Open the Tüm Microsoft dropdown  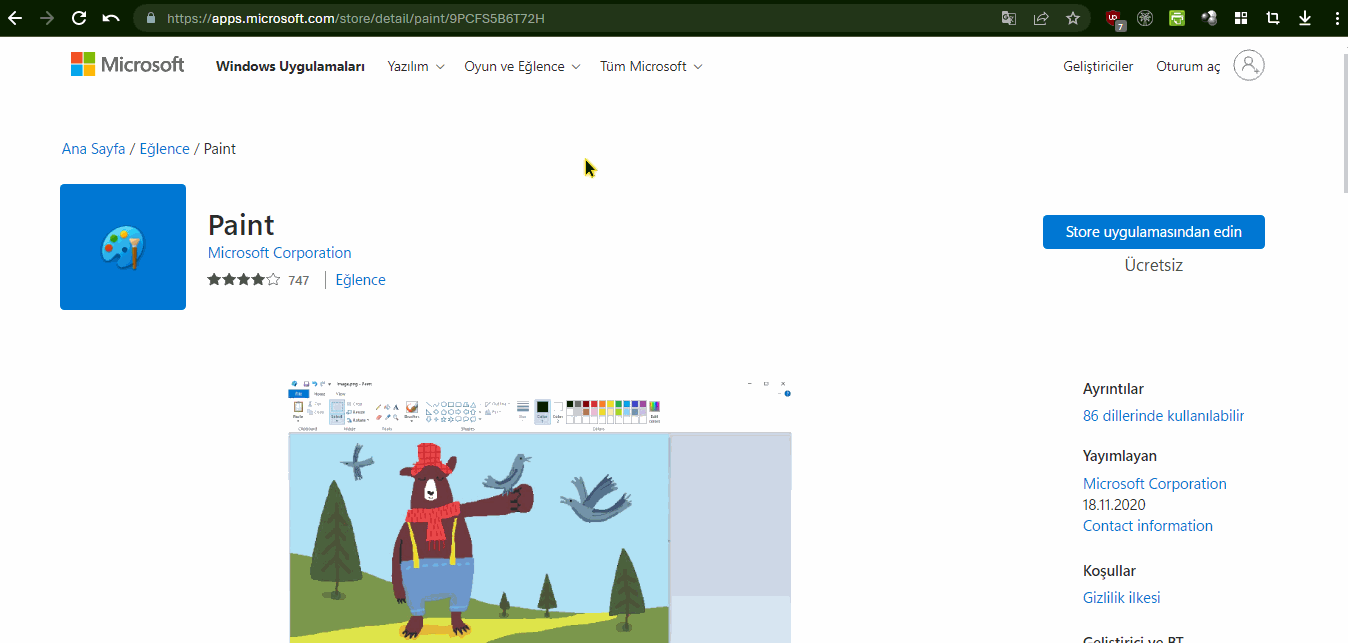click(651, 67)
